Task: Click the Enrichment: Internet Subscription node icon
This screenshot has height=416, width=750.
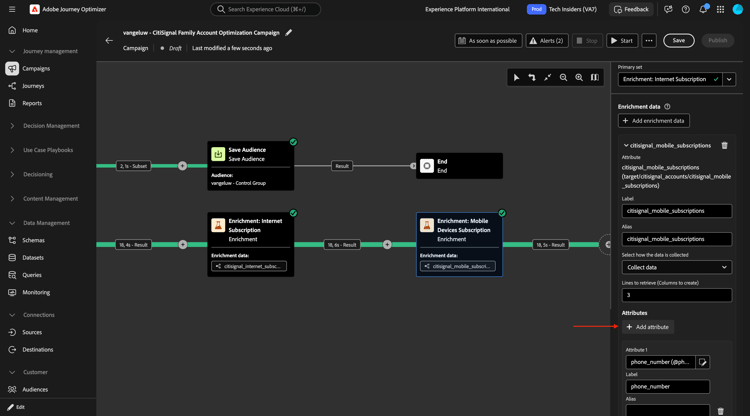Action: pos(218,225)
